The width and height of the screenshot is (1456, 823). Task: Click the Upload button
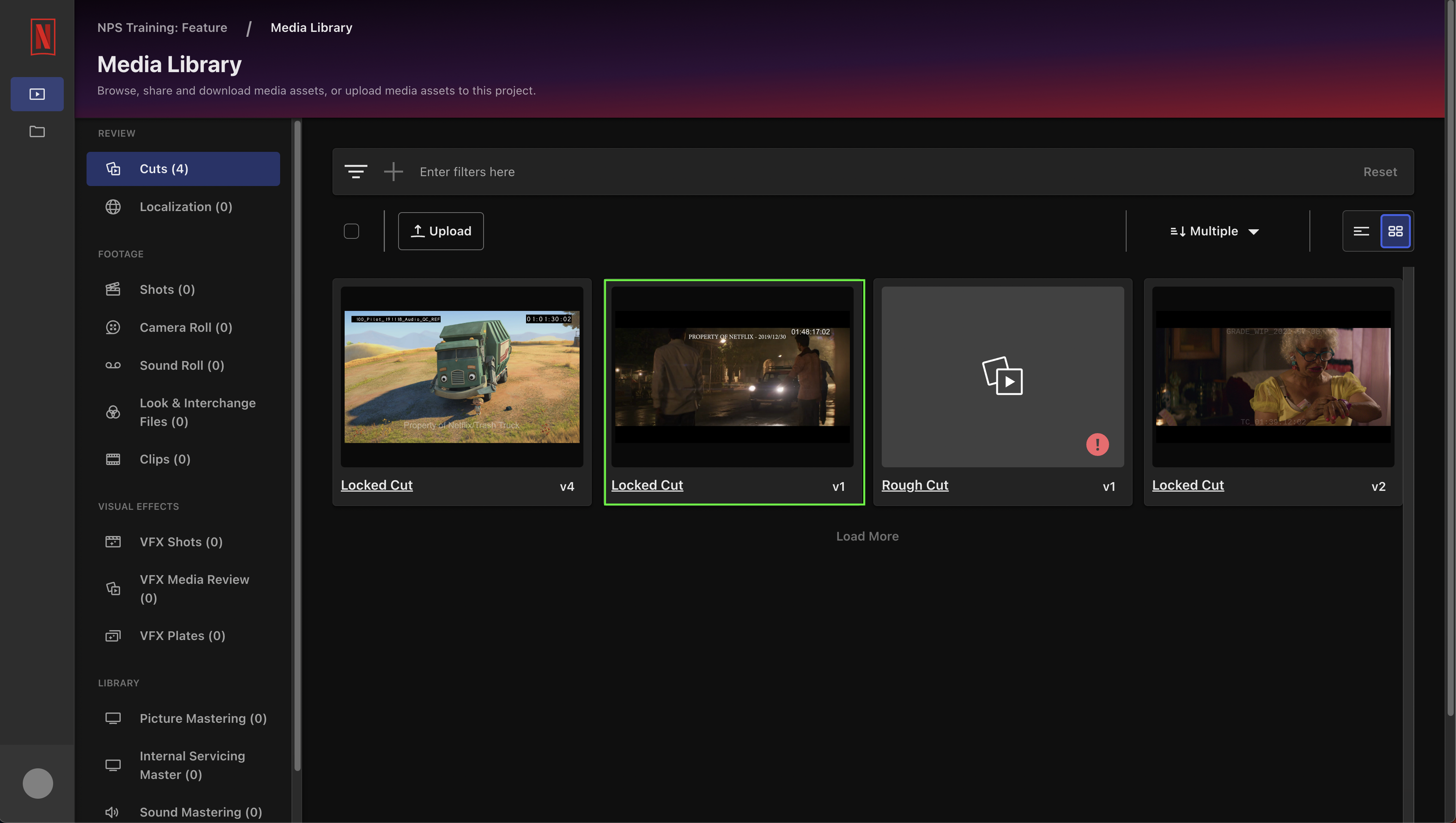pyautogui.click(x=441, y=231)
